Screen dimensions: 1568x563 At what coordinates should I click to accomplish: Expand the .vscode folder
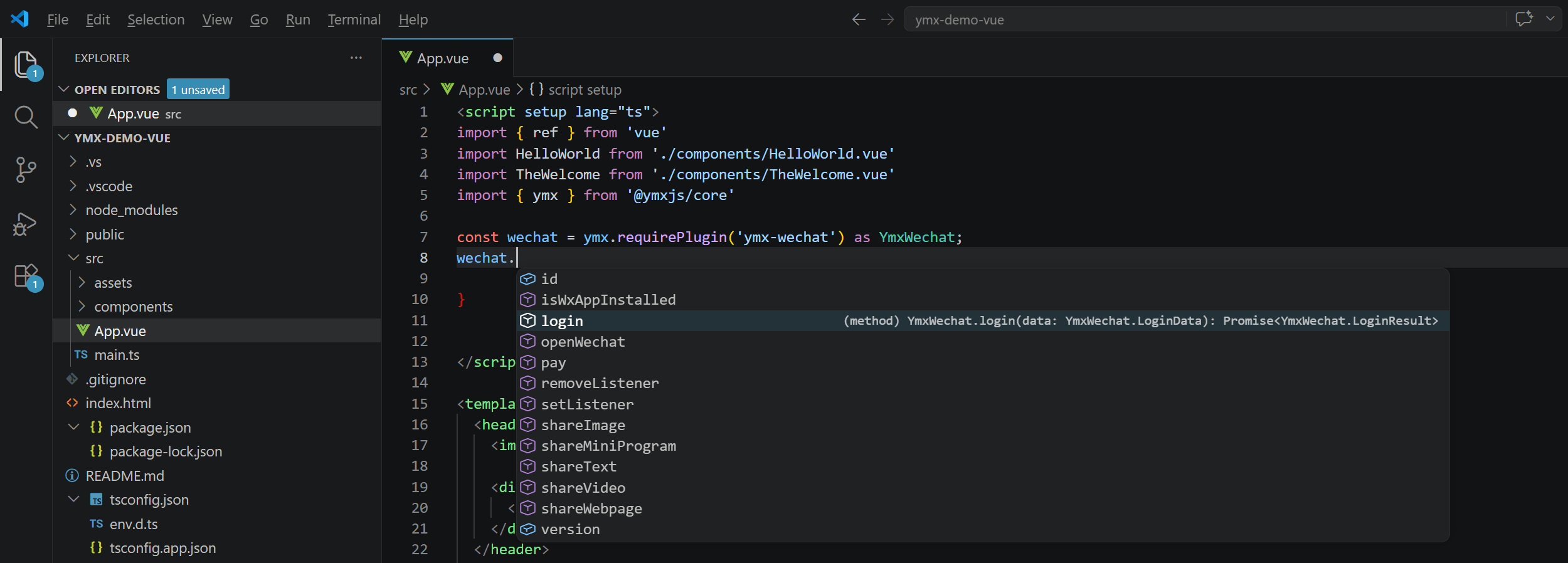73,186
